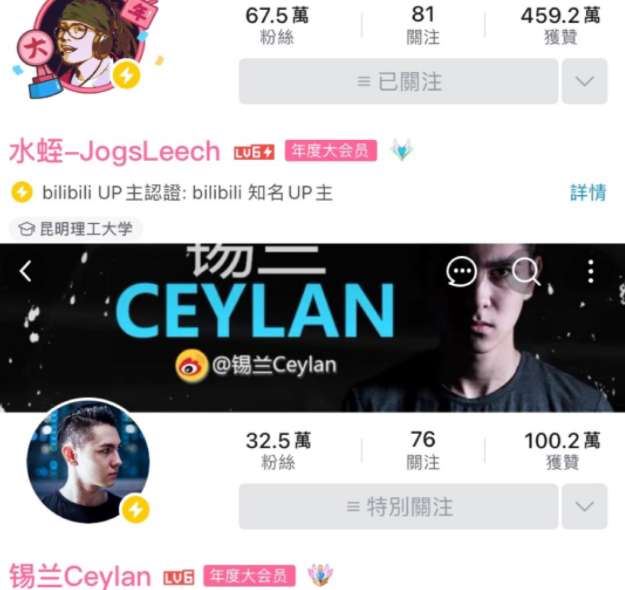The width and height of the screenshot is (625, 590).
Task: Tap the 昆明理工大学 school tag
Action: point(76,229)
